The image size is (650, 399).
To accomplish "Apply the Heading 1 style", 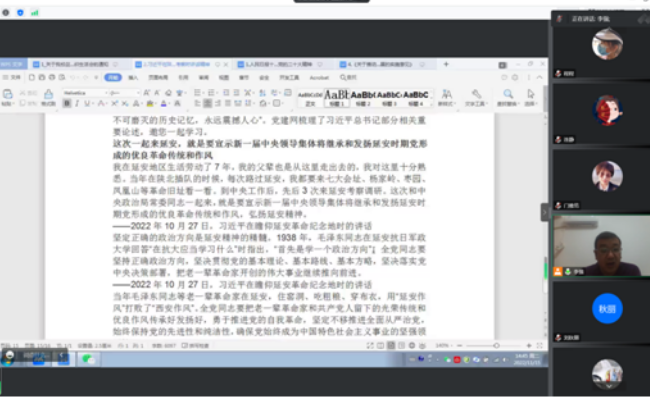I will [337, 98].
